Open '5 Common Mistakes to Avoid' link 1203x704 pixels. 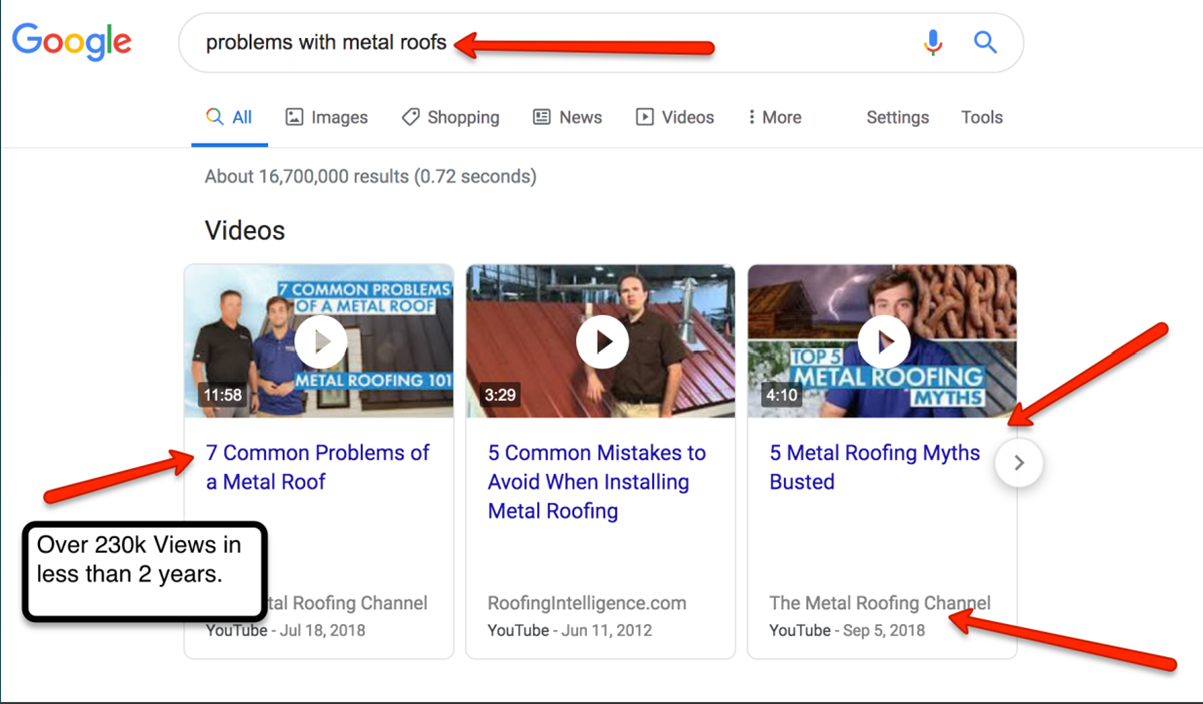pos(597,482)
